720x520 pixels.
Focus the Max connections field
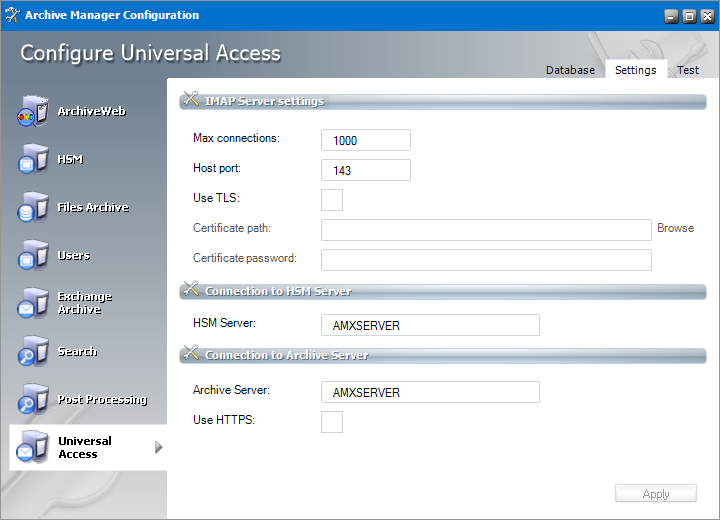pos(366,141)
